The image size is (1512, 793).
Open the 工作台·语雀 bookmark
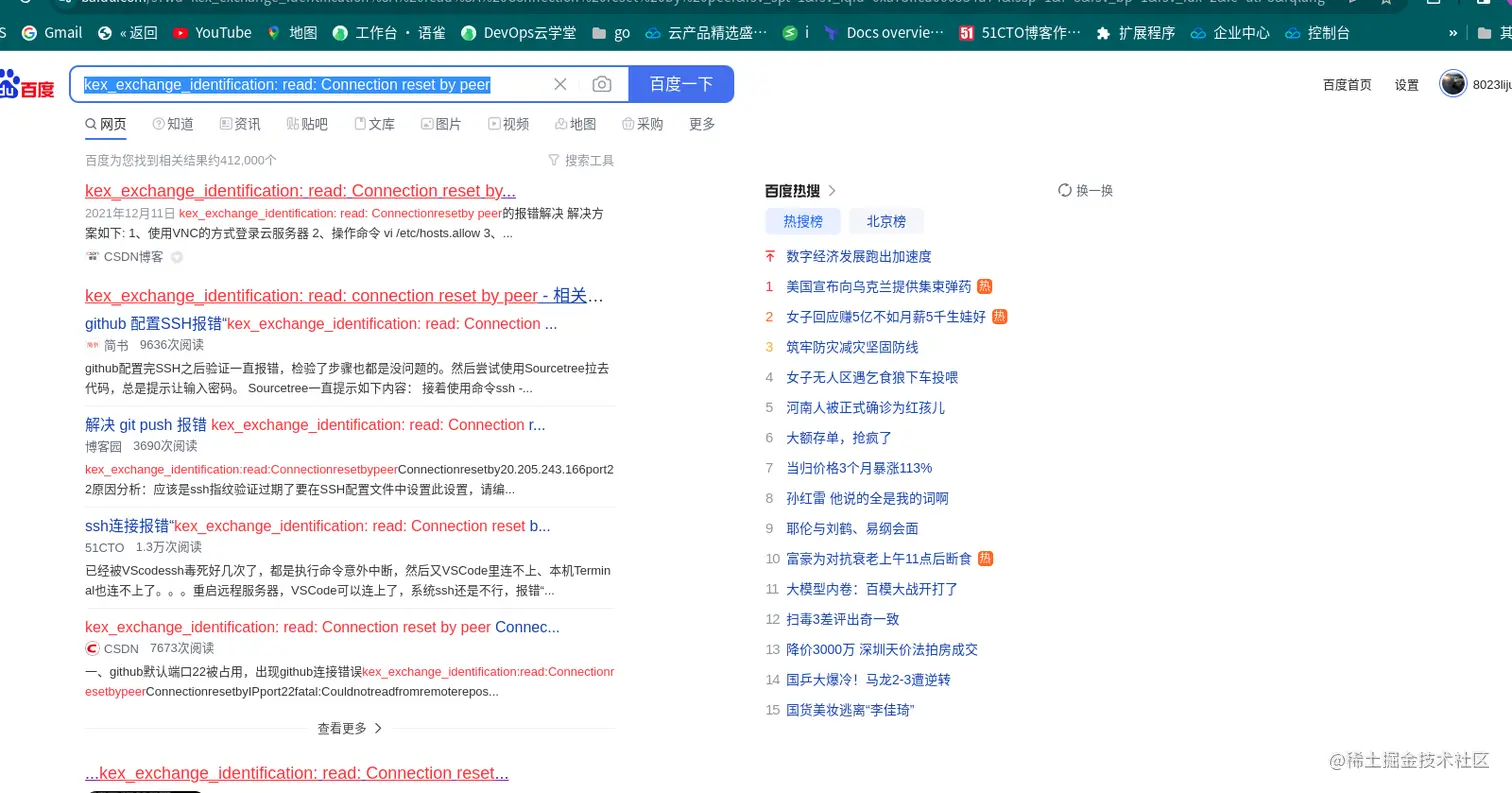[x=389, y=33]
